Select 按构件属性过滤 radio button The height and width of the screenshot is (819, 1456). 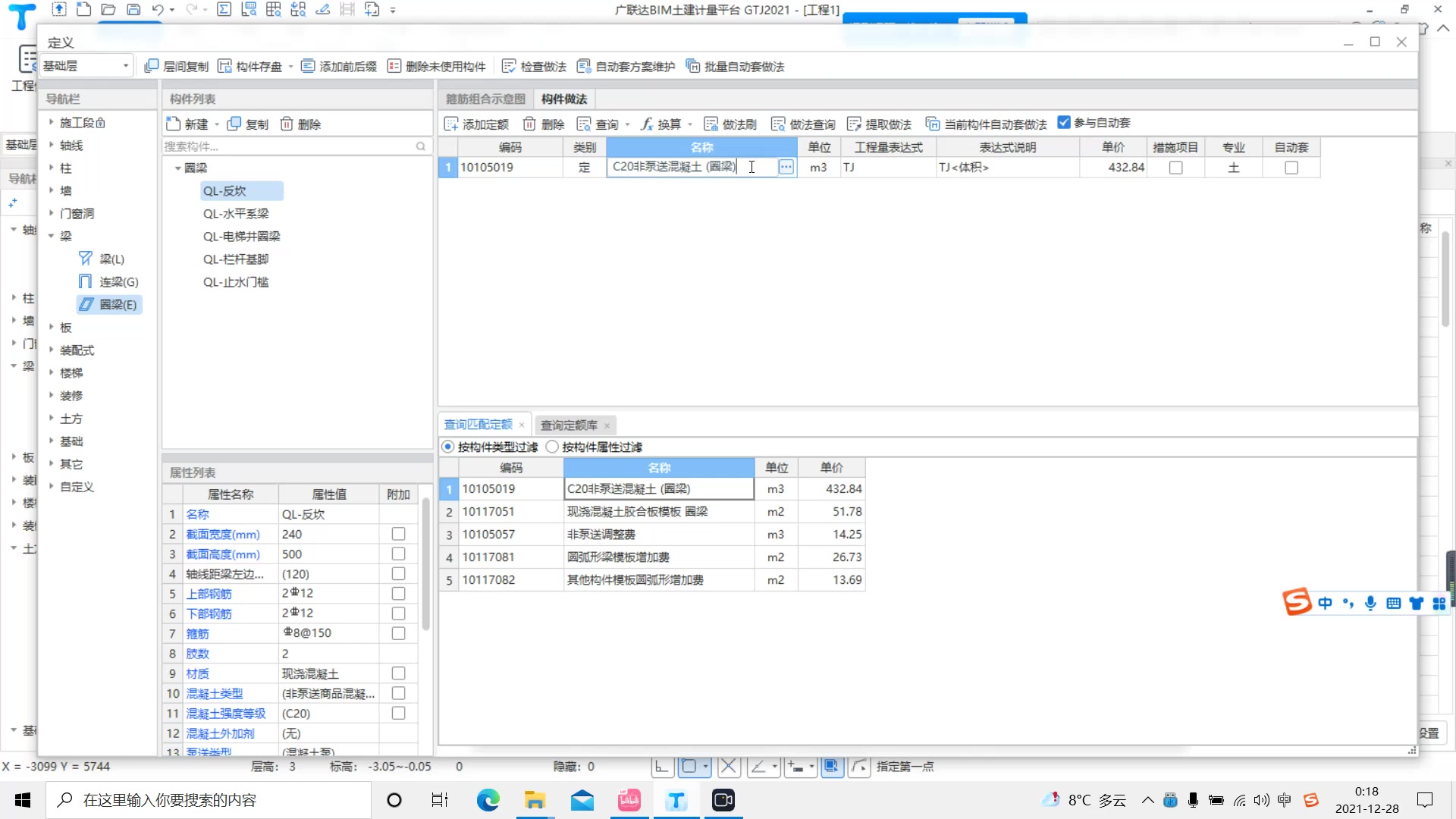click(x=552, y=447)
